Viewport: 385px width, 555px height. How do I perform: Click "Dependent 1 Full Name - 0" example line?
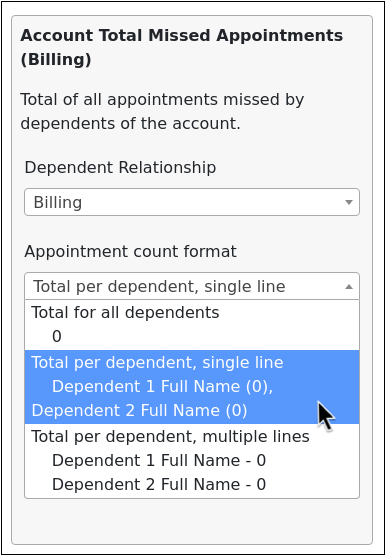(x=159, y=461)
